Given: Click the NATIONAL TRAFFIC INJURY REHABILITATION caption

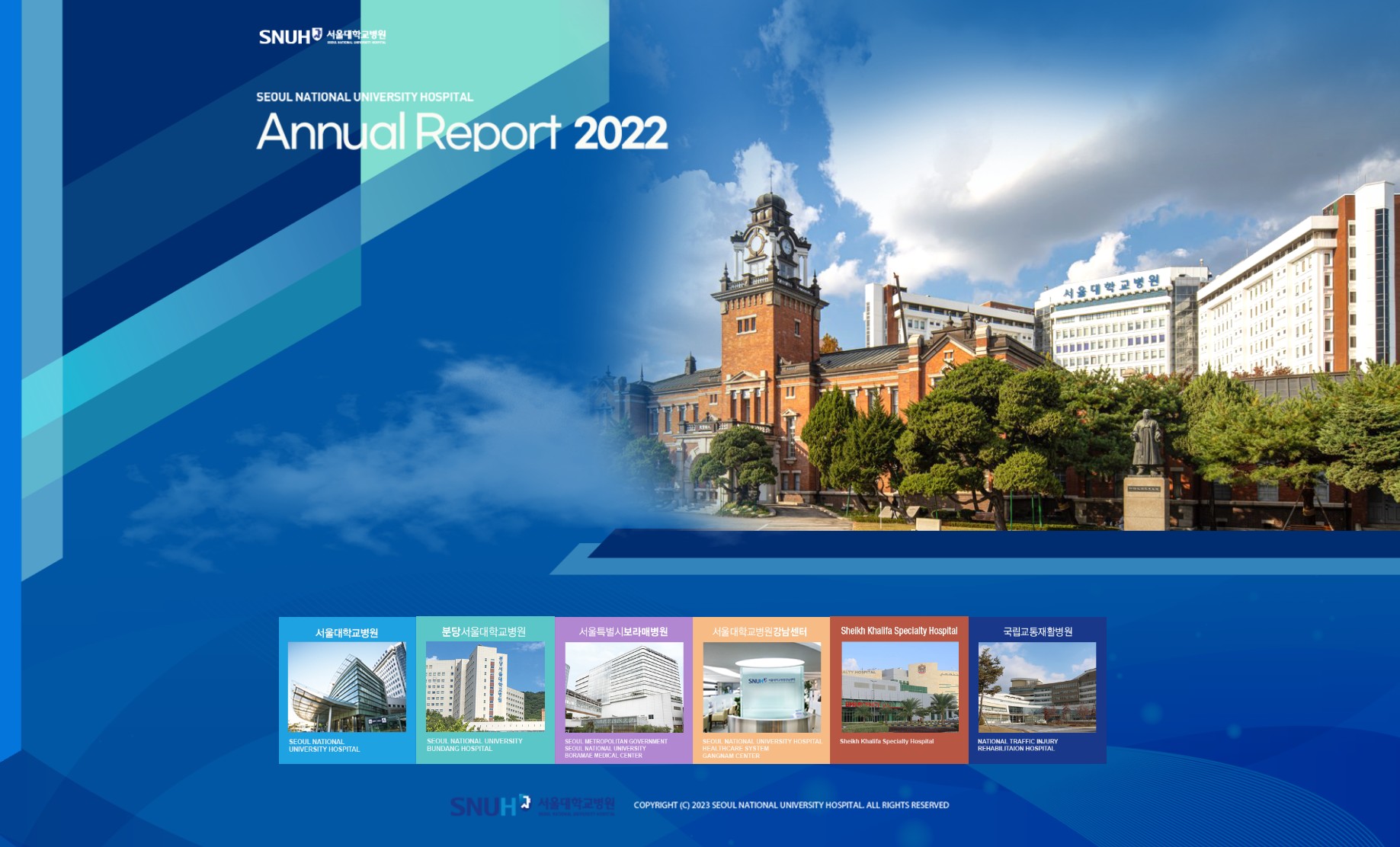Looking at the screenshot, I should (x=1017, y=745).
